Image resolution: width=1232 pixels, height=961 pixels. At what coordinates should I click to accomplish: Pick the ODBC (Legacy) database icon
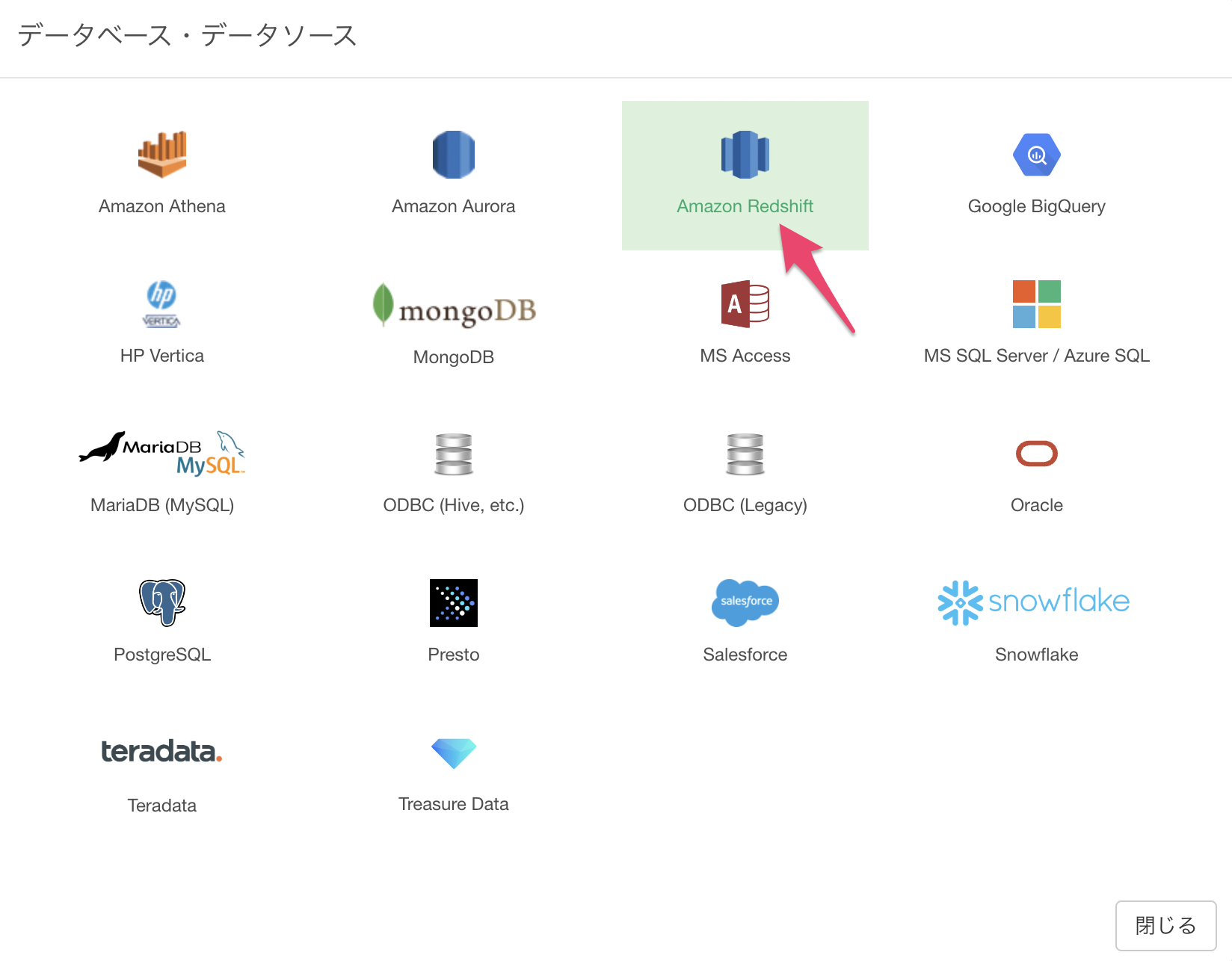coord(745,454)
